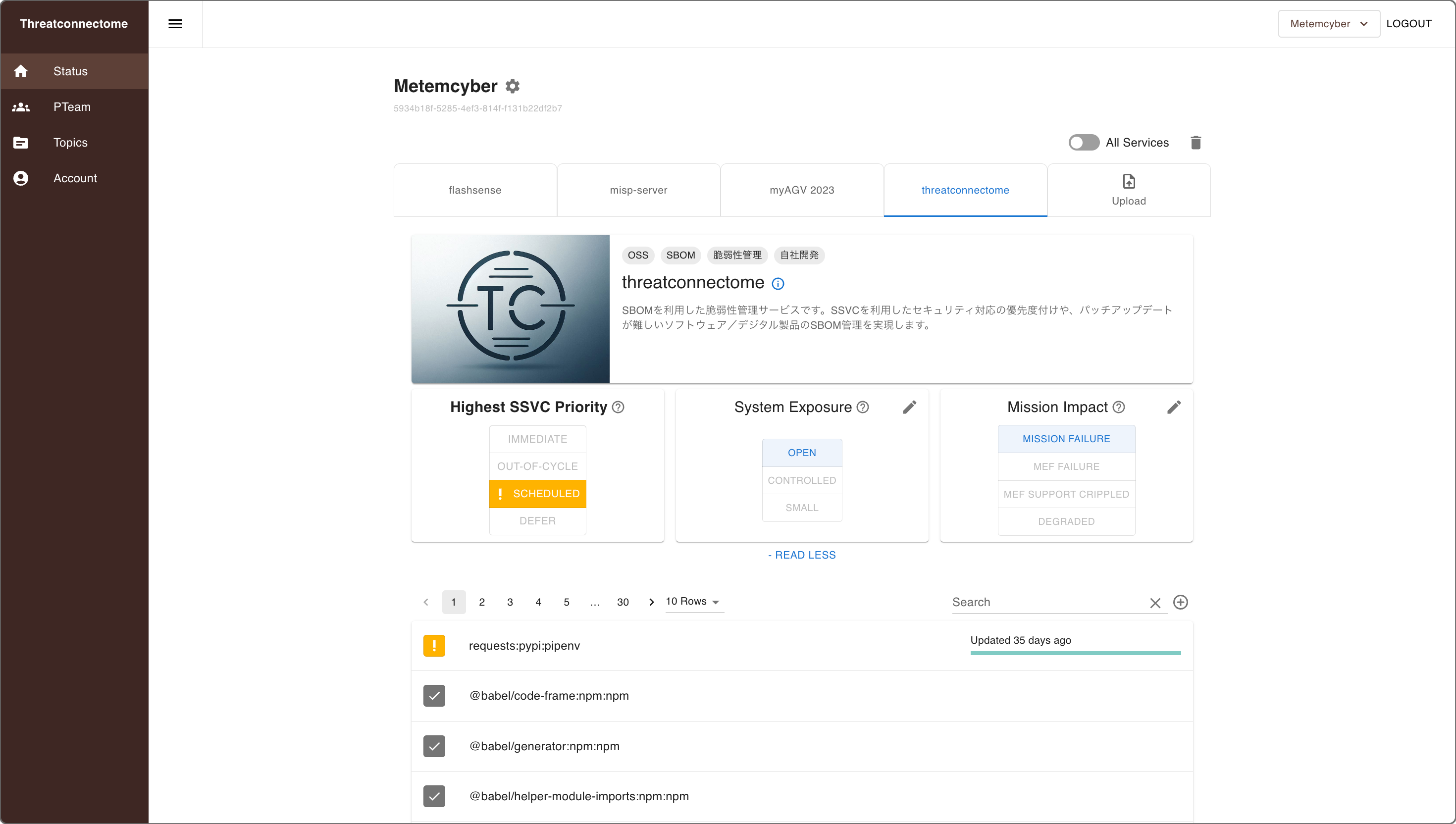
Task: Show threatconnectome details via info icon
Action: click(x=778, y=284)
